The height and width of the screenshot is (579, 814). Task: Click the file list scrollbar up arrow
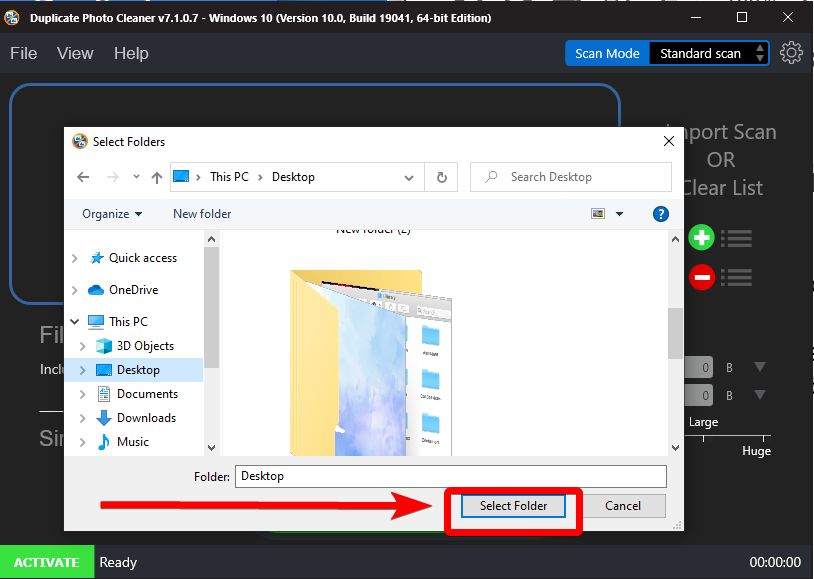tap(675, 239)
